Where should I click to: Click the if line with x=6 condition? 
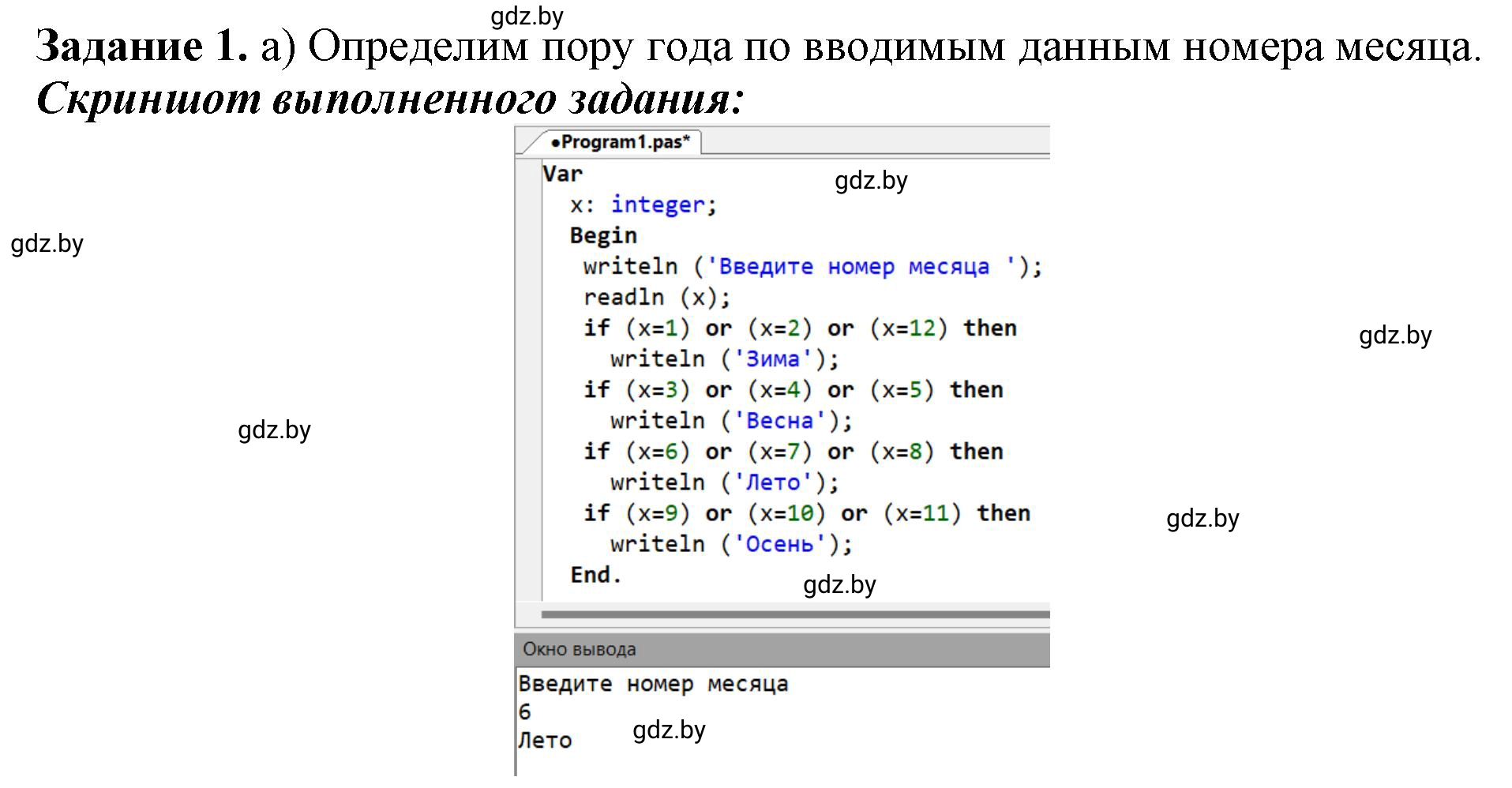(793, 451)
